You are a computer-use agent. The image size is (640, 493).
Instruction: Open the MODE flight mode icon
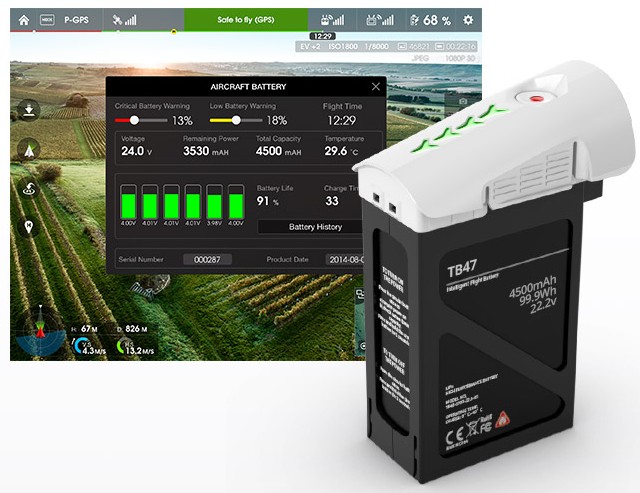click(x=47, y=20)
